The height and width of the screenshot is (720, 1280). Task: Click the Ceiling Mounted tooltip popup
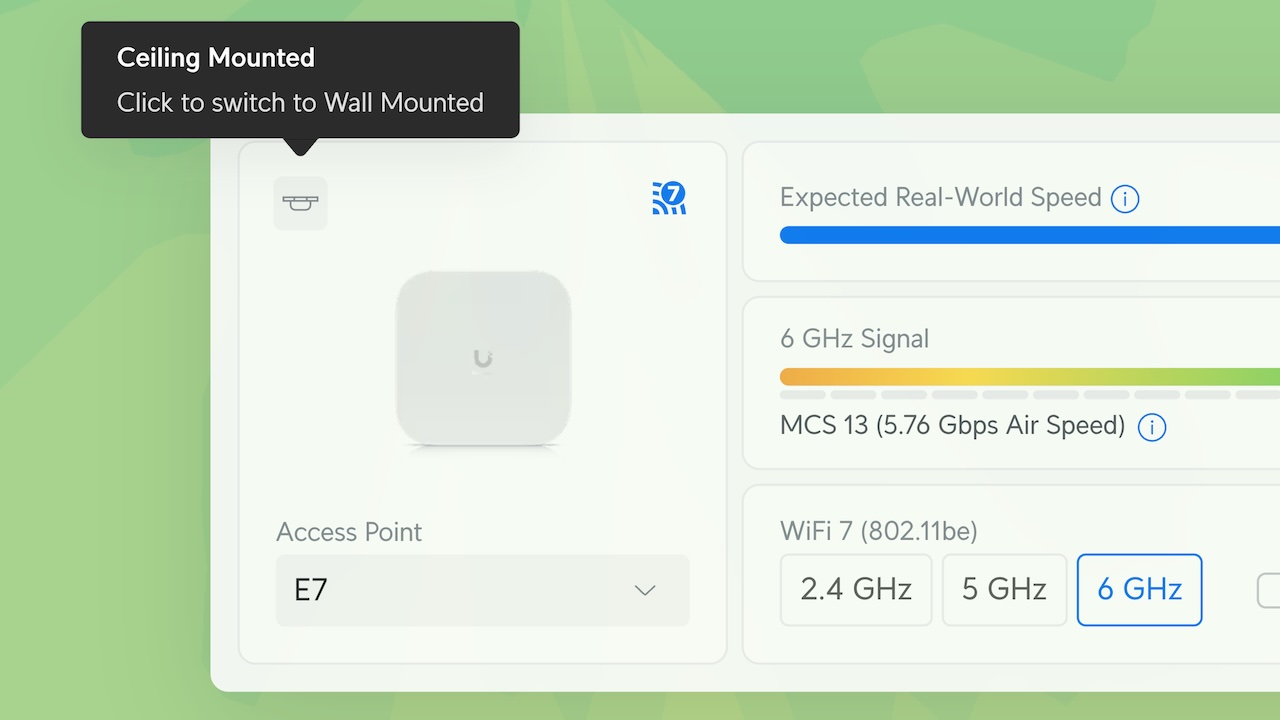pyautogui.click(x=300, y=80)
